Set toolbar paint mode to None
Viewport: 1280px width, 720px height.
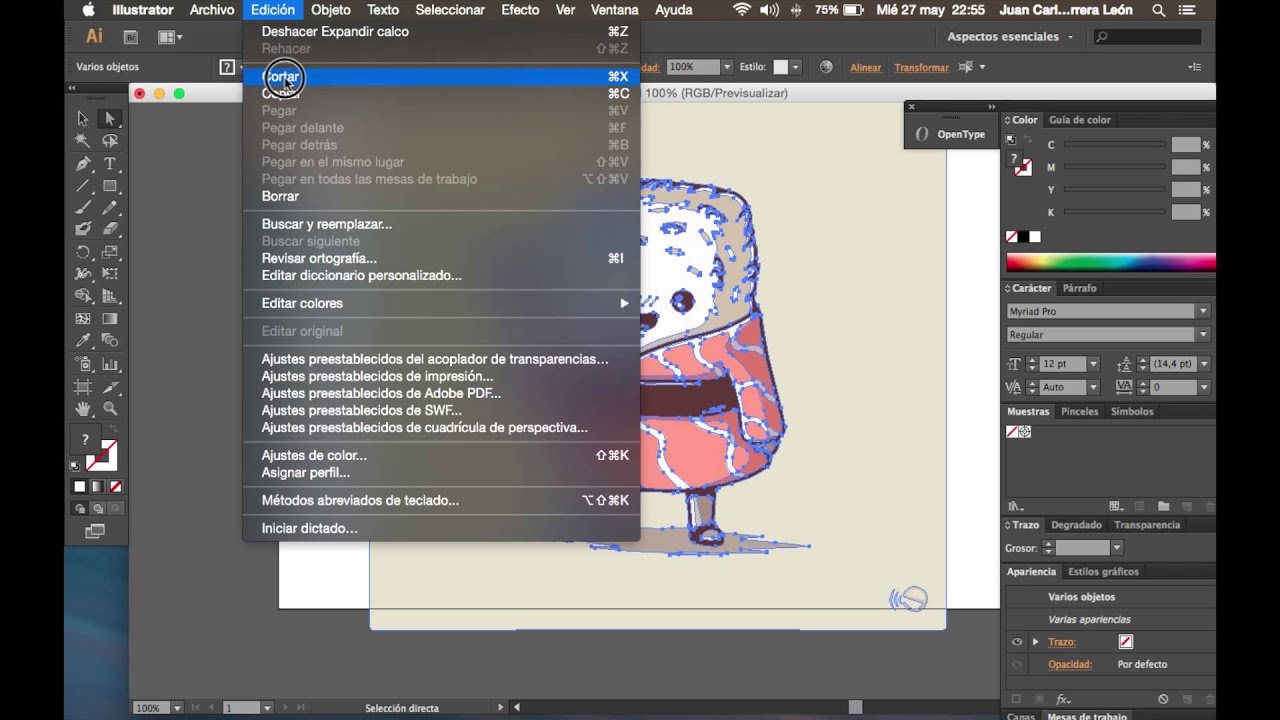[116, 487]
